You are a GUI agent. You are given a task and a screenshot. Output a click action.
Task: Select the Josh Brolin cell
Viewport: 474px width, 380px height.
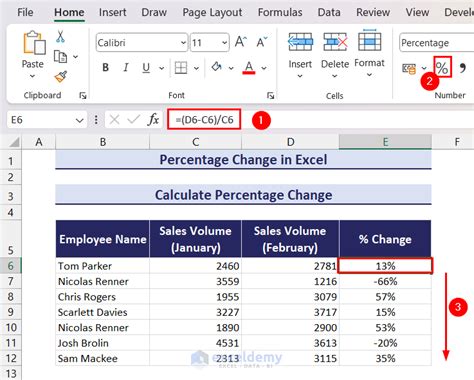(x=103, y=343)
